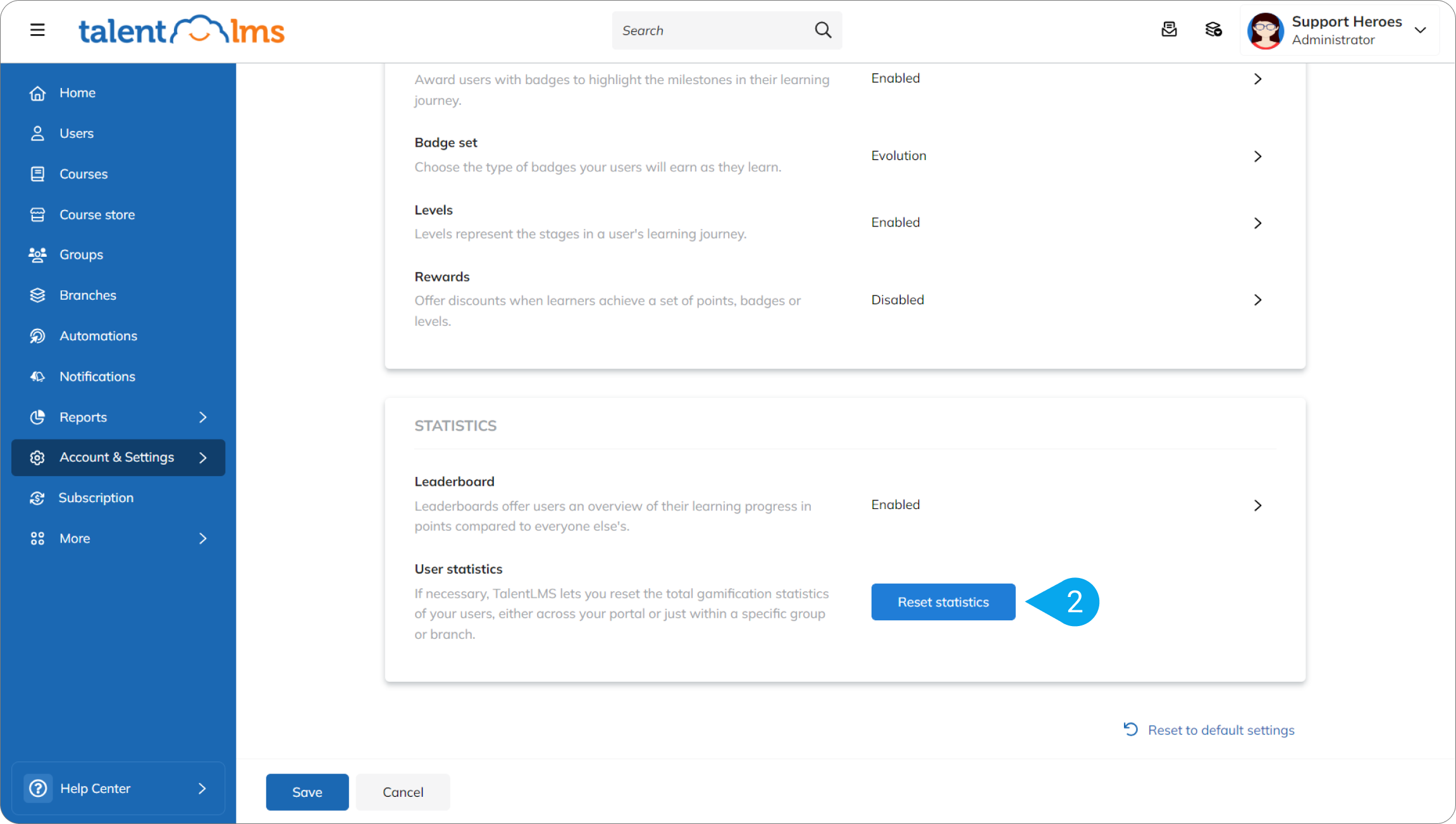Click the Leaderboard heading
The image size is (1456, 824).
pos(454,481)
